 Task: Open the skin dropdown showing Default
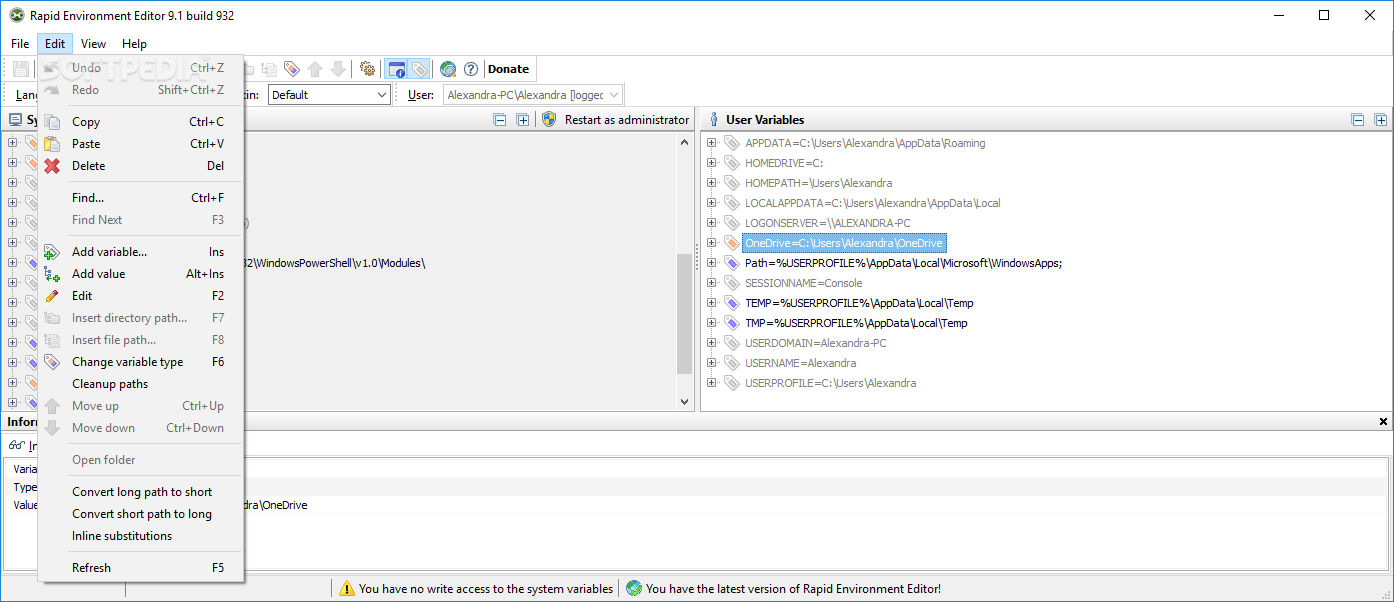click(328, 95)
